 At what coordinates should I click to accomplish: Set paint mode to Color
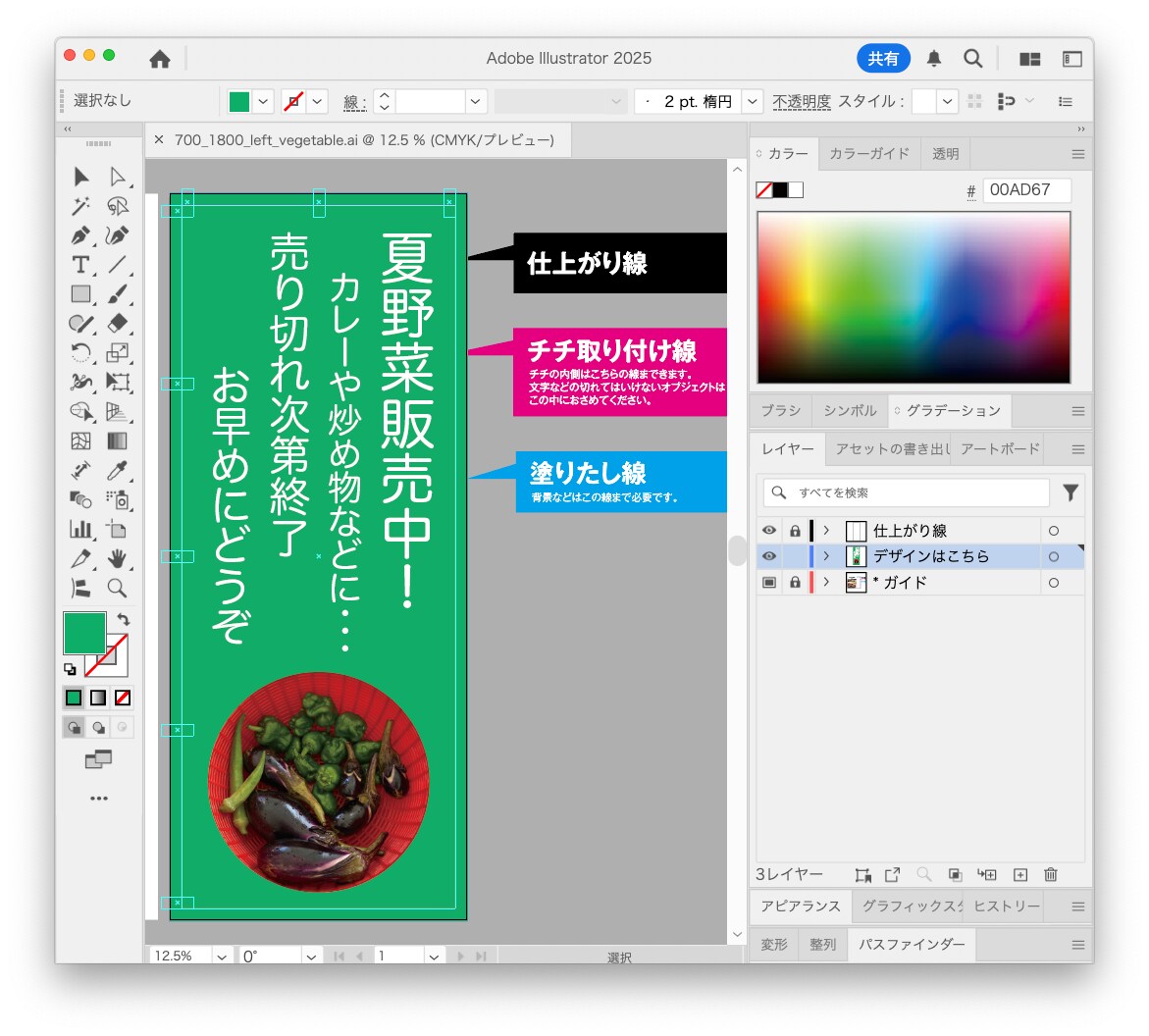tap(74, 698)
